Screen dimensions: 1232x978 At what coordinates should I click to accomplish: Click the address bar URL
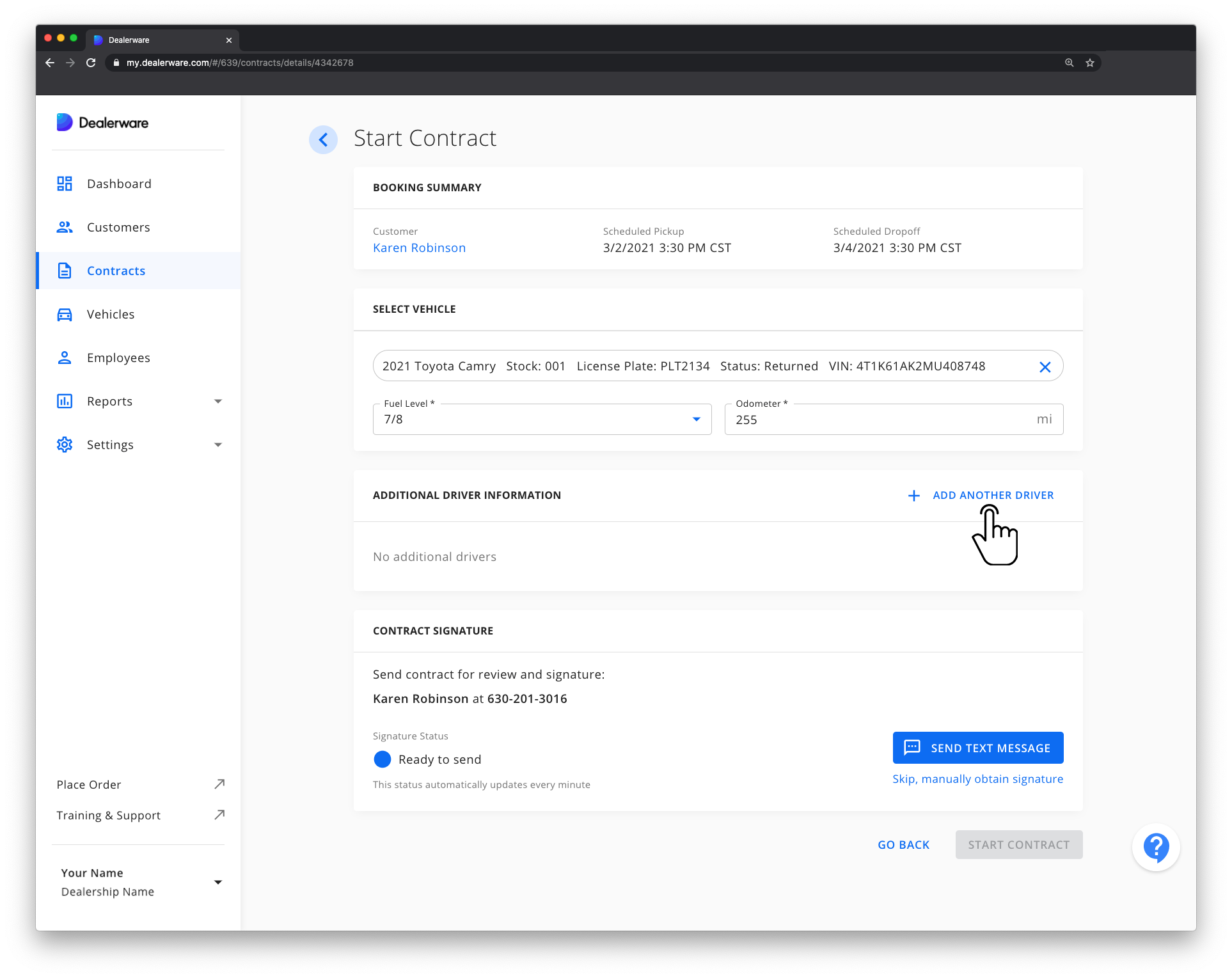(x=240, y=63)
